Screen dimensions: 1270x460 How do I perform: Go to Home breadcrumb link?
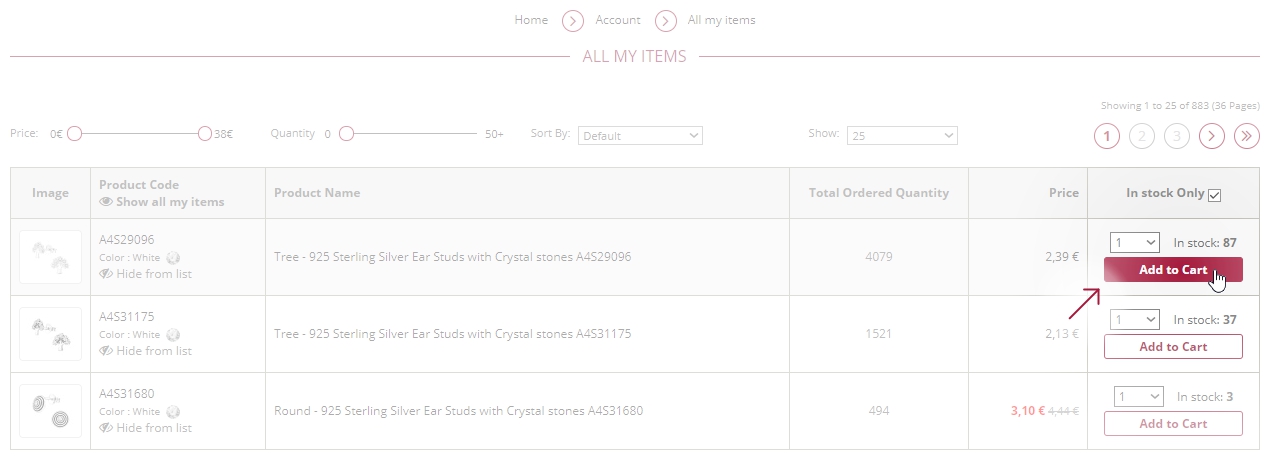[x=531, y=20]
